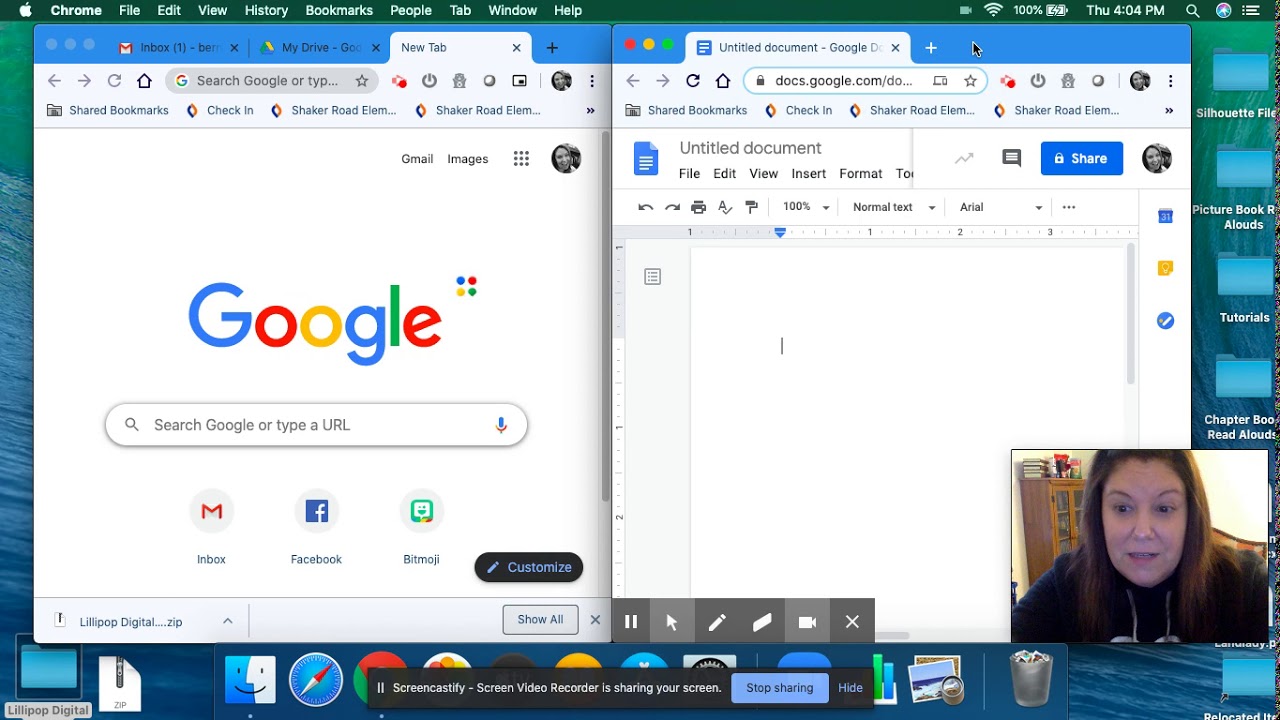Click the Customize button on New Tab
Viewport: 1280px width, 720px height.
tap(529, 567)
